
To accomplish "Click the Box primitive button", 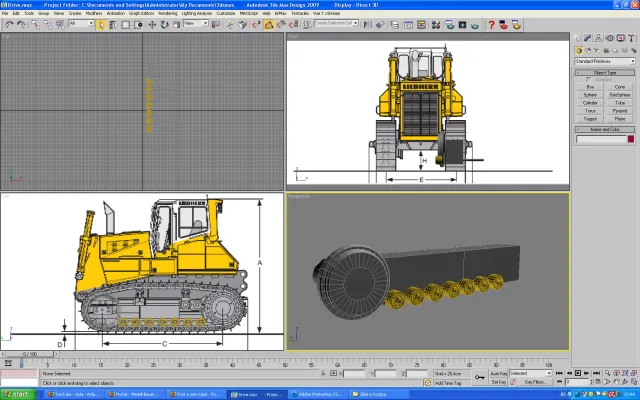I will point(590,87).
